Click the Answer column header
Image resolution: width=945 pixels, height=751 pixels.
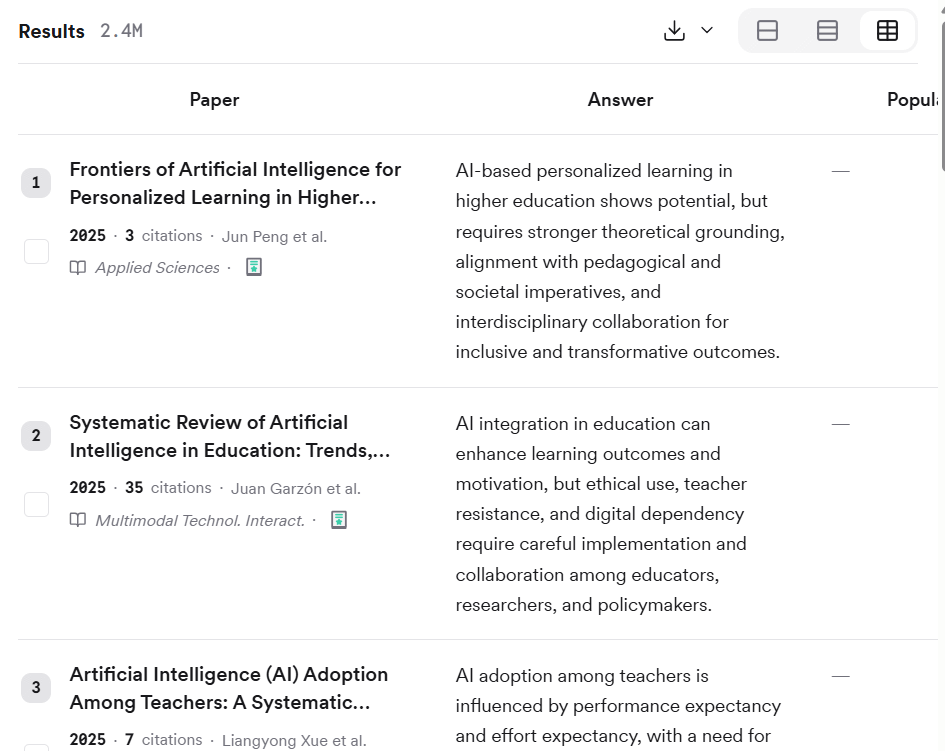(x=620, y=100)
